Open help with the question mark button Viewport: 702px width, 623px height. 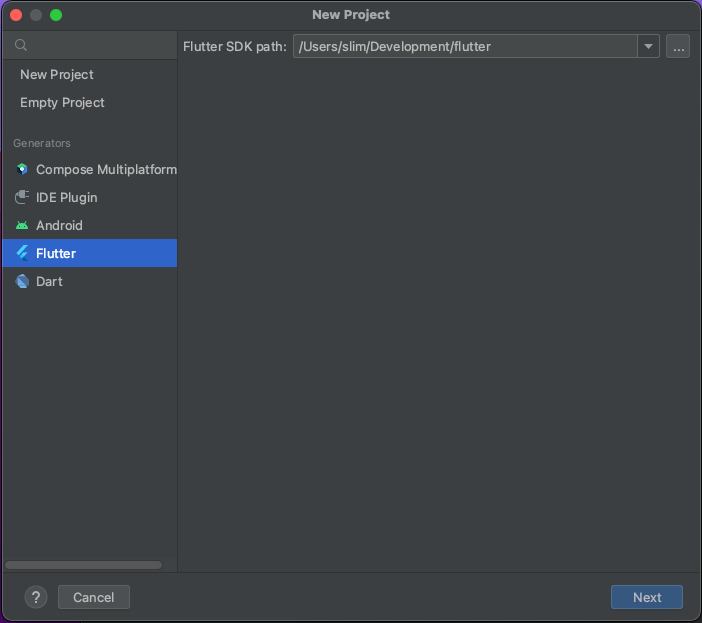(x=36, y=597)
